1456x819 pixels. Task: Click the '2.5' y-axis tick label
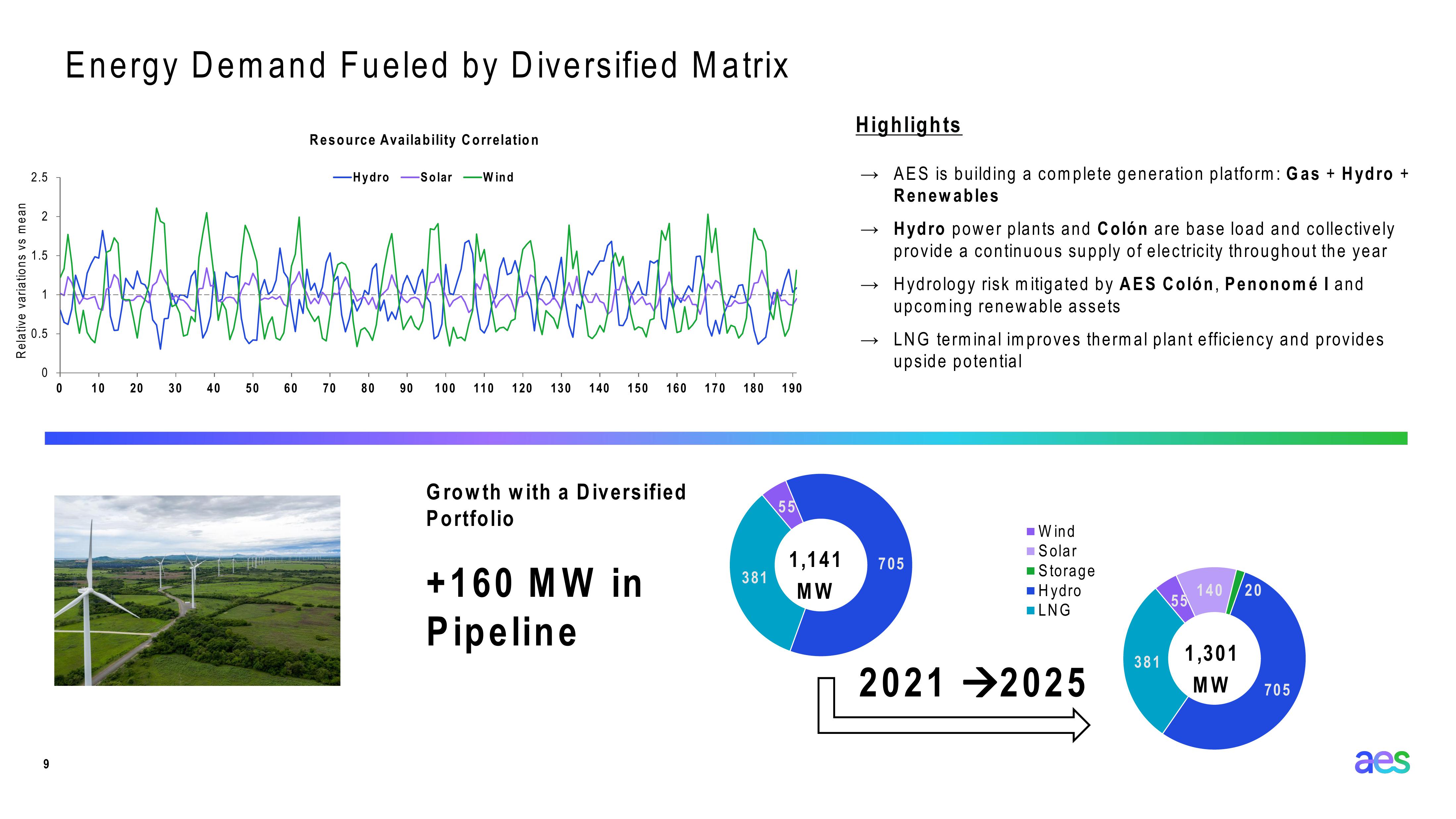[x=39, y=178]
